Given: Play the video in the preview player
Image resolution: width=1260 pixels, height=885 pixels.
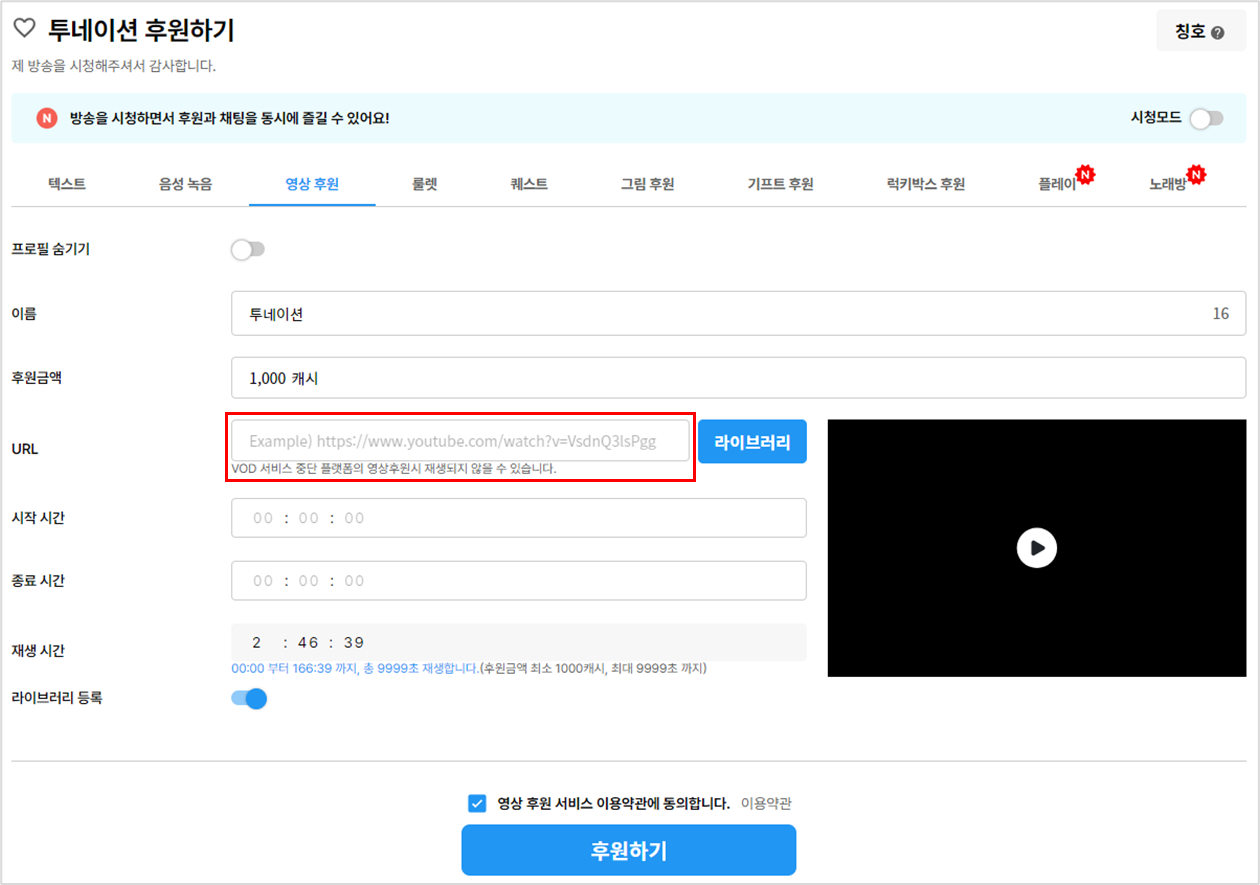Looking at the screenshot, I should [x=1036, y=548].
